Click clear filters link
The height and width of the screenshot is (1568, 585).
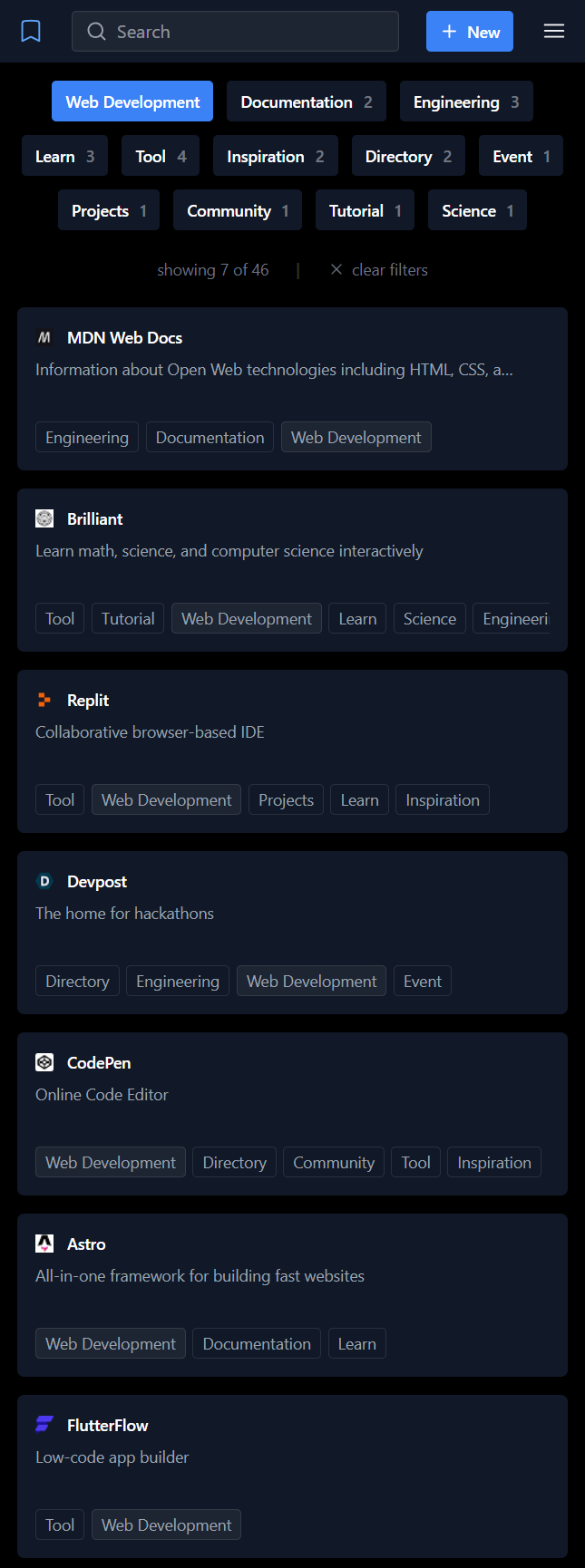coord(379,270)
